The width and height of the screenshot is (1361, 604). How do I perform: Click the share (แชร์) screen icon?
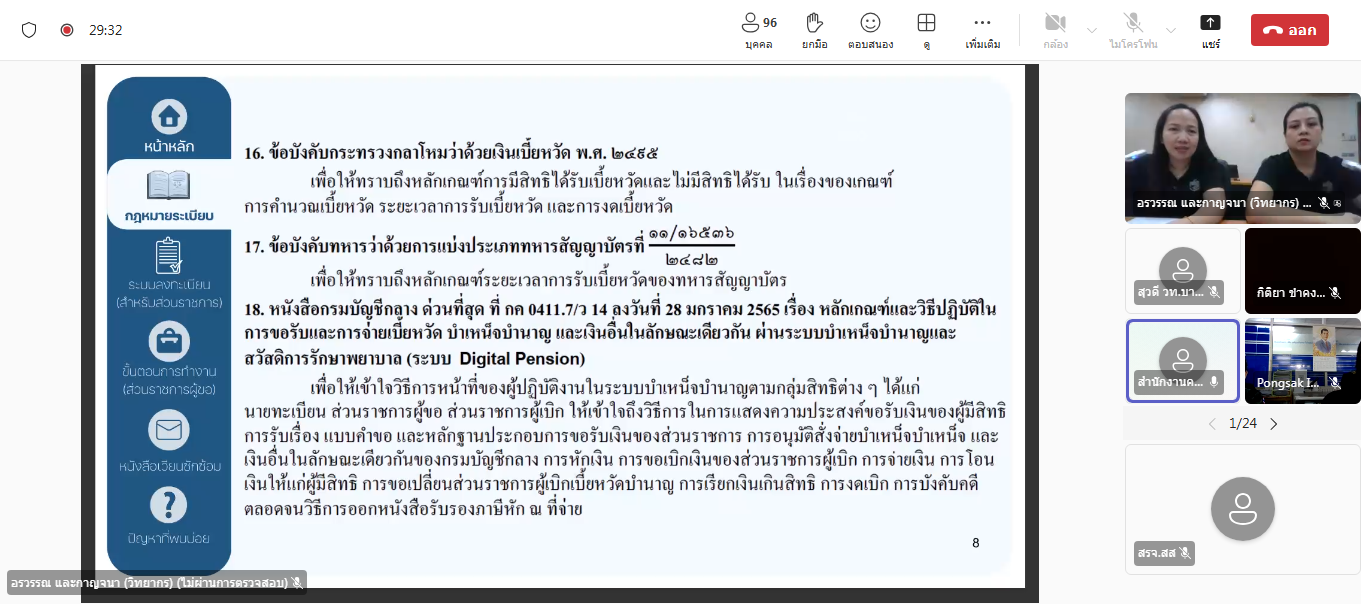point(1211,30)
